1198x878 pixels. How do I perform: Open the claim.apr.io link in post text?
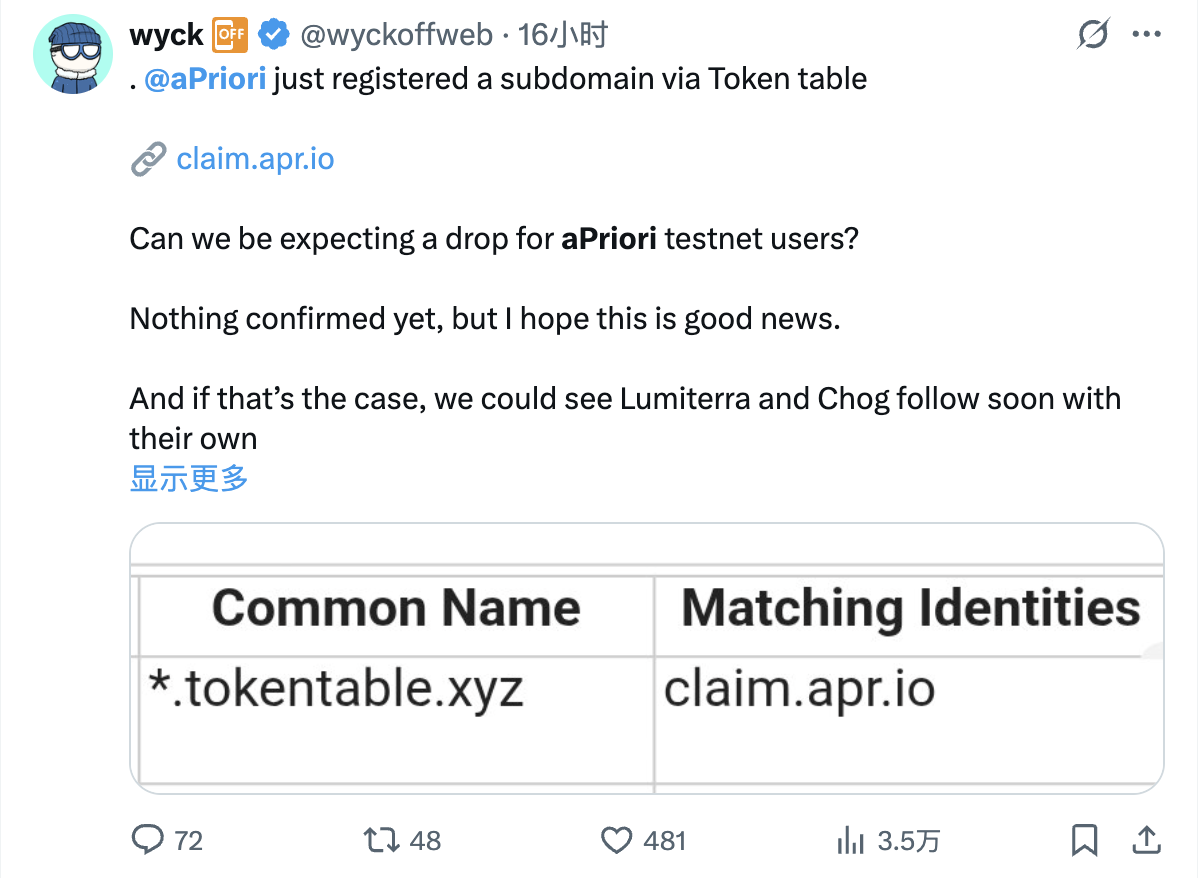pyautogui.click(x=255, y=159)
